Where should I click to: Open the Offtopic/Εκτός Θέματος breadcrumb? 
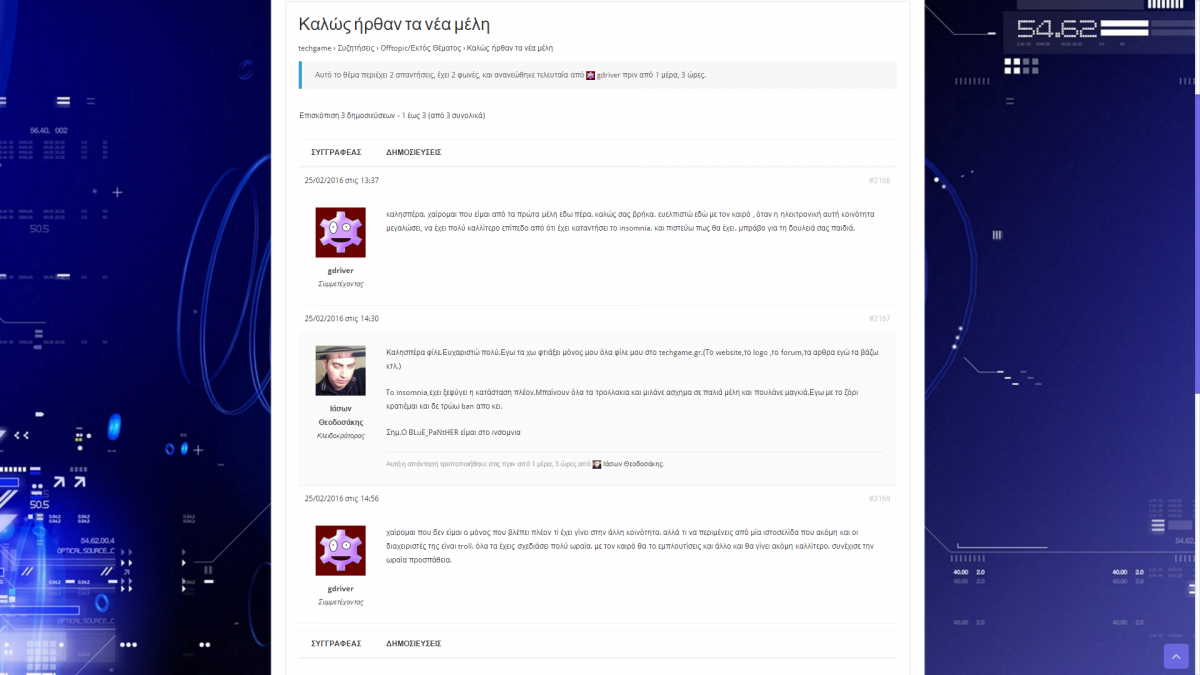(x=420, y=48)
